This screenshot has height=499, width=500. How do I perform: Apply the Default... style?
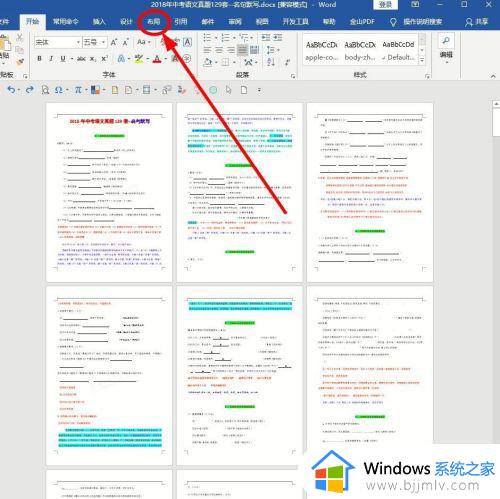pyautogui.click(x=398, y=50)
